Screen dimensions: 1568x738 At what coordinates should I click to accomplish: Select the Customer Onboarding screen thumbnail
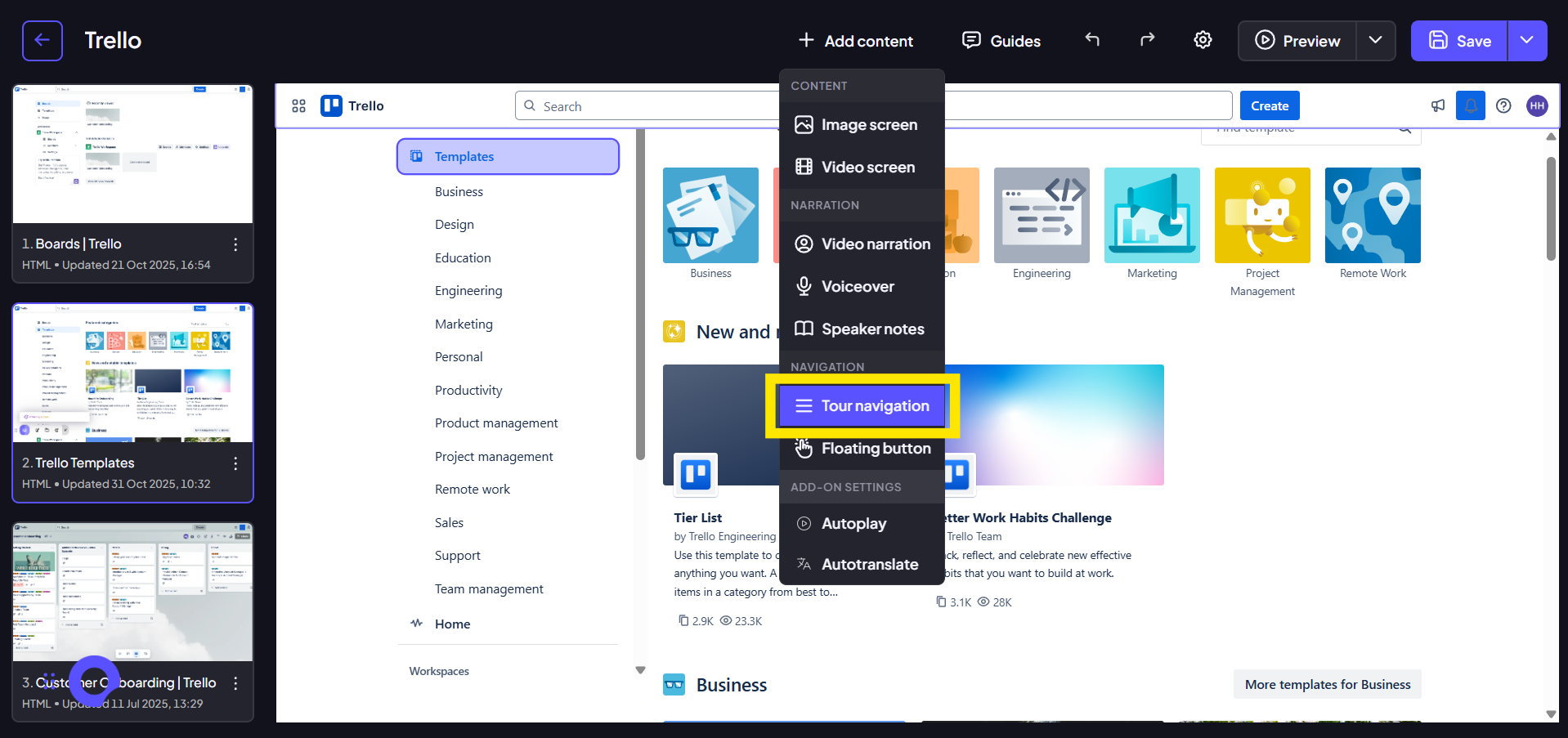132,593
